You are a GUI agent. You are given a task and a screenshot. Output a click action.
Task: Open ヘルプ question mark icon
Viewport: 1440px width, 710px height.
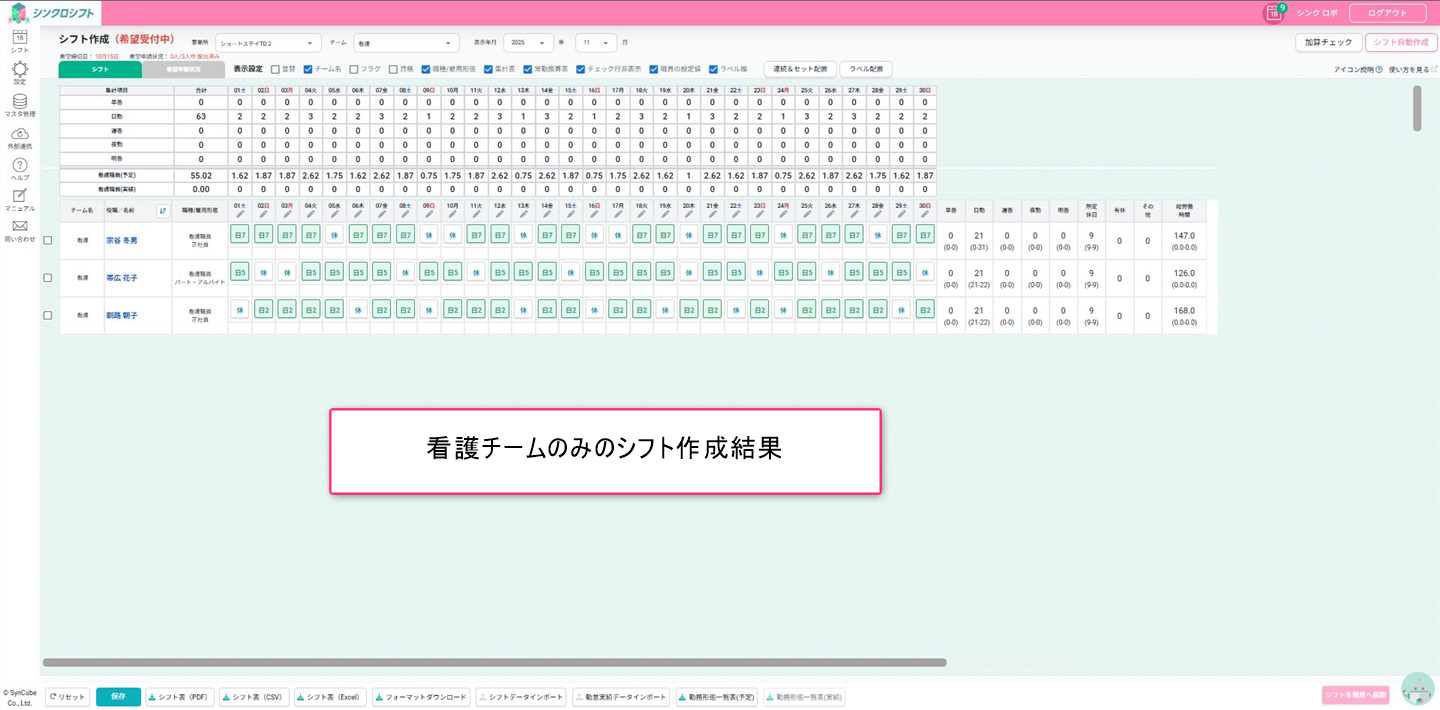[19, 166]
